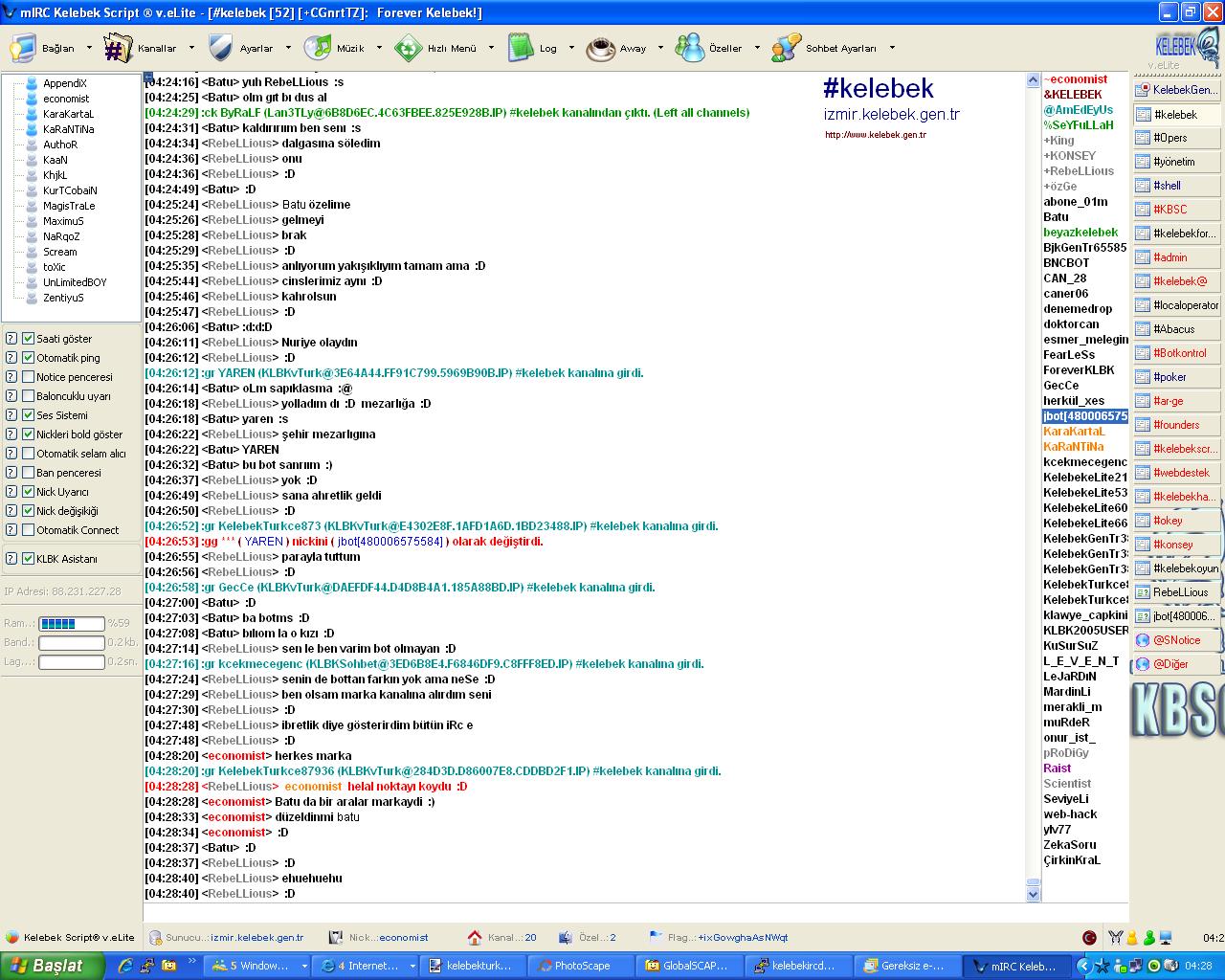Uncheck Saati göster option
Image resolution: width=1225 pixels, height=980 pixels.
[29, 339]
